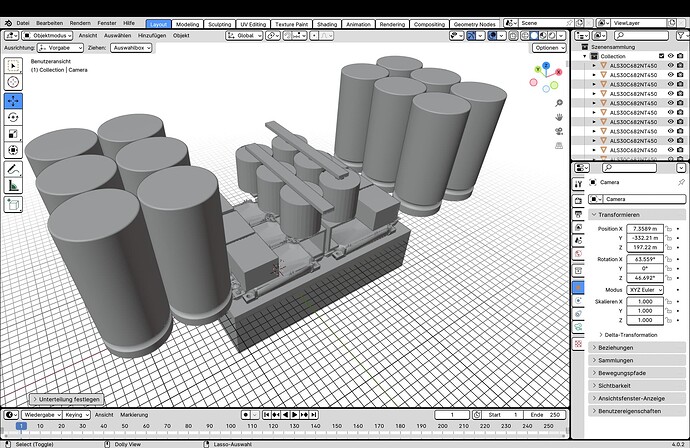Select the 3D Cursor tool
The height and width of the screenshot is (448, 690).
point(13,82)
